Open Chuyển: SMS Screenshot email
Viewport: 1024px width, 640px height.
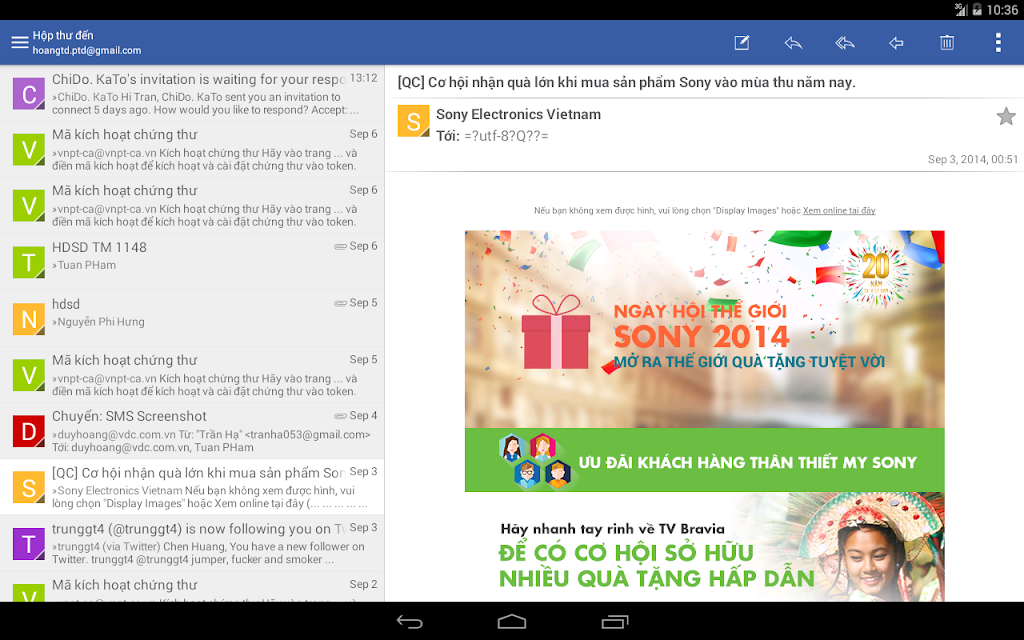click(192, 431)
